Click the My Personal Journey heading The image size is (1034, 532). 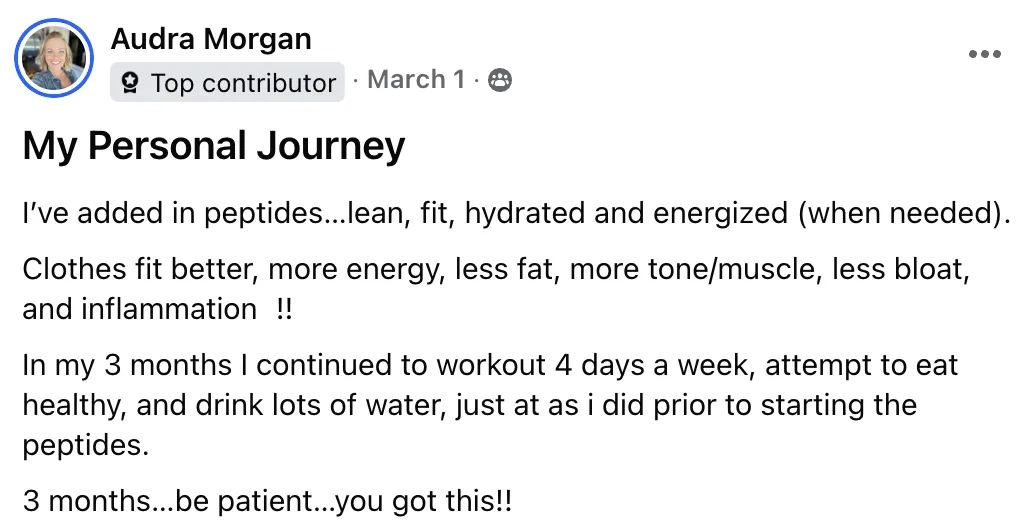click(x=214, y=146)
